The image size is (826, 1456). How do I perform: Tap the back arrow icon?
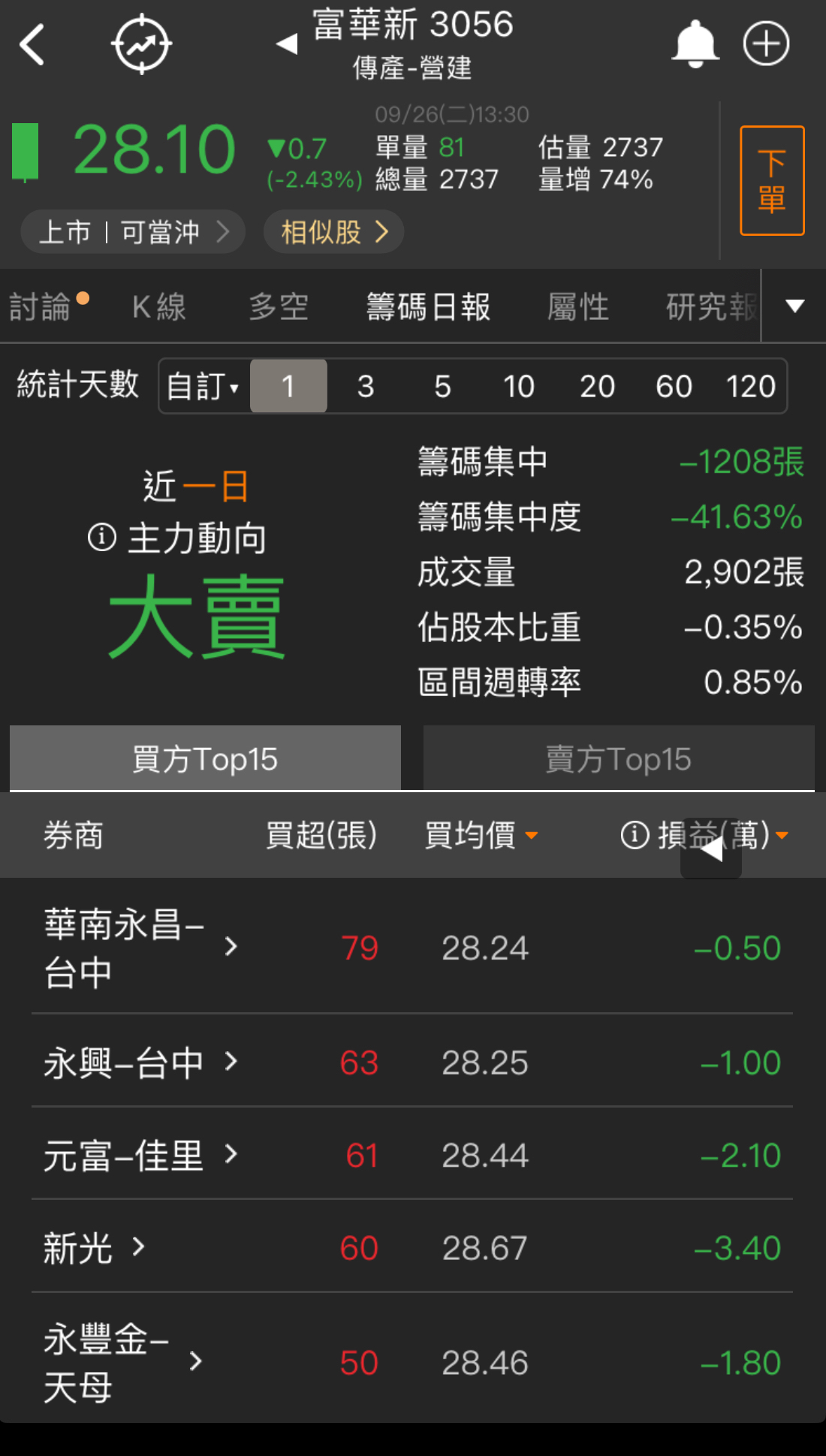pyautogui.click(x=32, y=45)
